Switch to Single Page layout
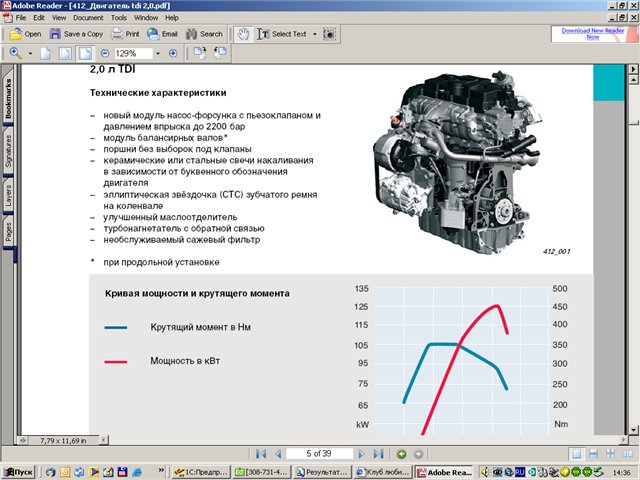The height and width of the screenshot is (480, 640). (x=577, y=454)
